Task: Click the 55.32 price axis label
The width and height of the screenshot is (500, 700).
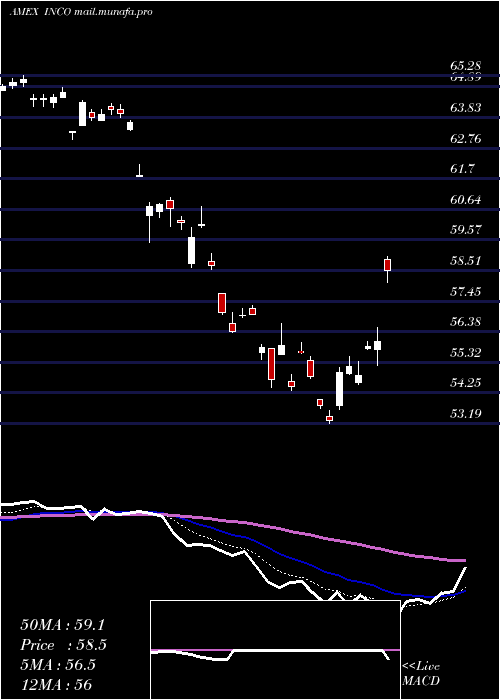Action: (x=466, y=352)
